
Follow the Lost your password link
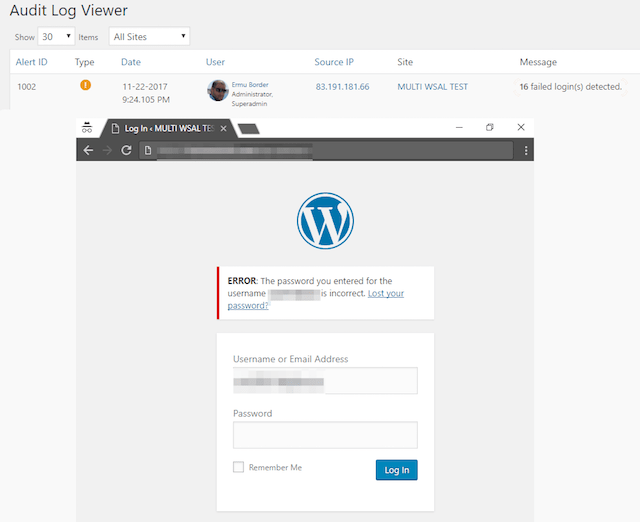click(316, 299)
